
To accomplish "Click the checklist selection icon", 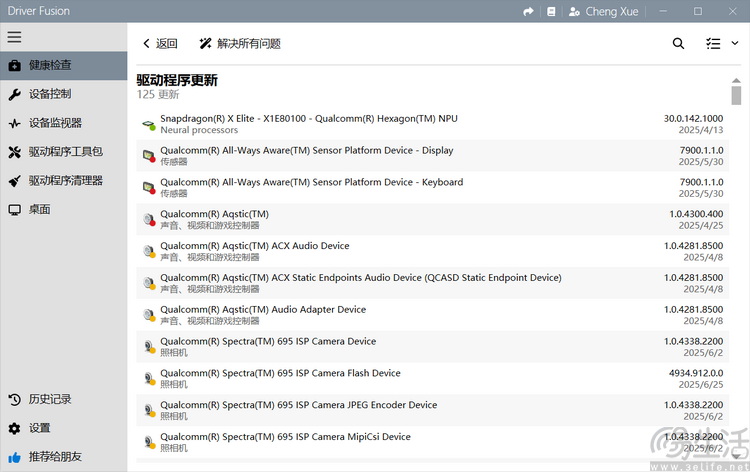I will 713,44.
